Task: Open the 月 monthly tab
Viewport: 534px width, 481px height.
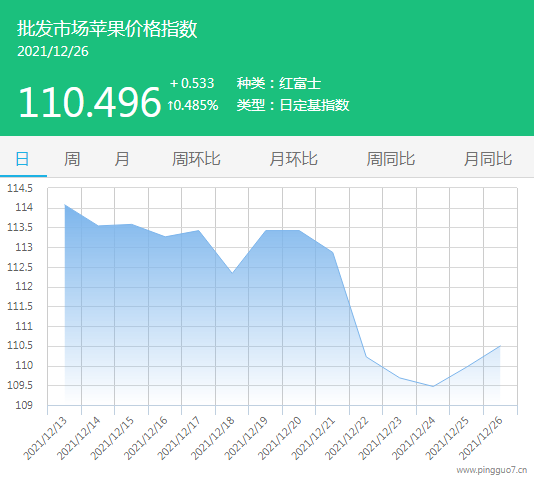Action: [122, 159]
